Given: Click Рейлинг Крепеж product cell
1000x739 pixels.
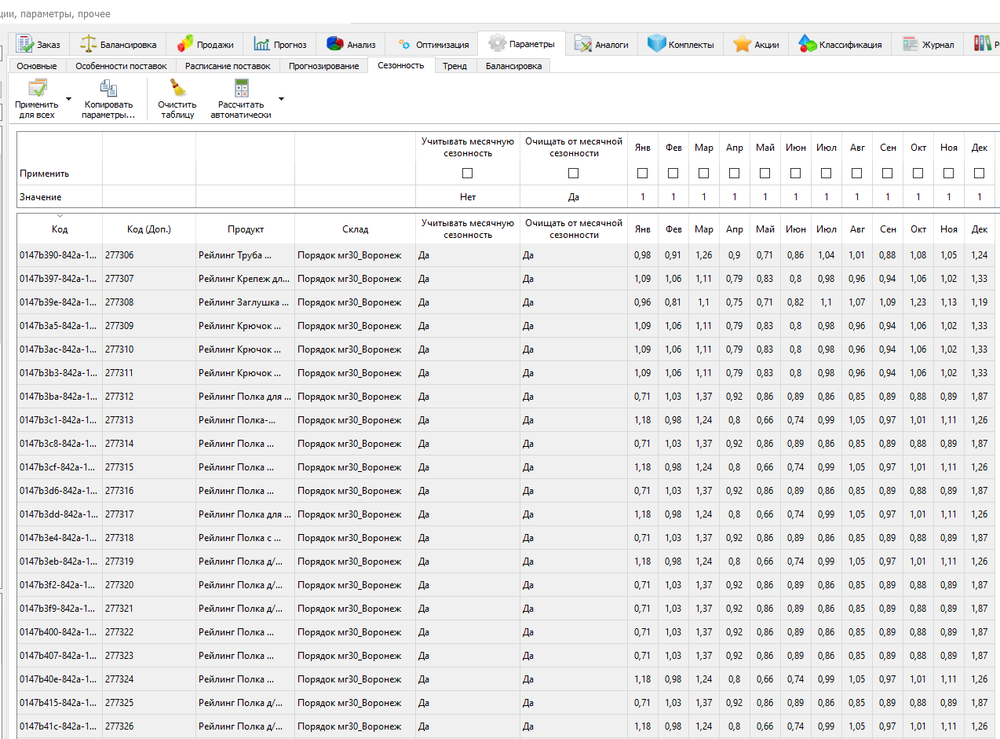Looking at the screenshot, I should click(245, 279).
